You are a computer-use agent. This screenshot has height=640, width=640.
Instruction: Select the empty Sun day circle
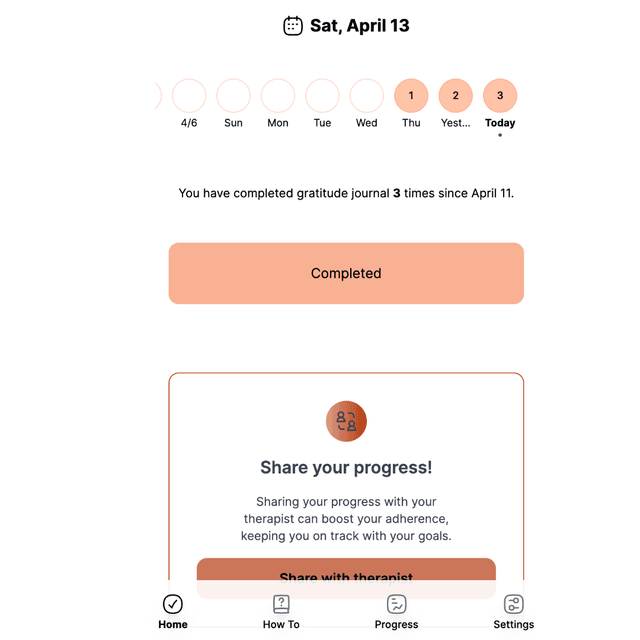click(233, 96)
